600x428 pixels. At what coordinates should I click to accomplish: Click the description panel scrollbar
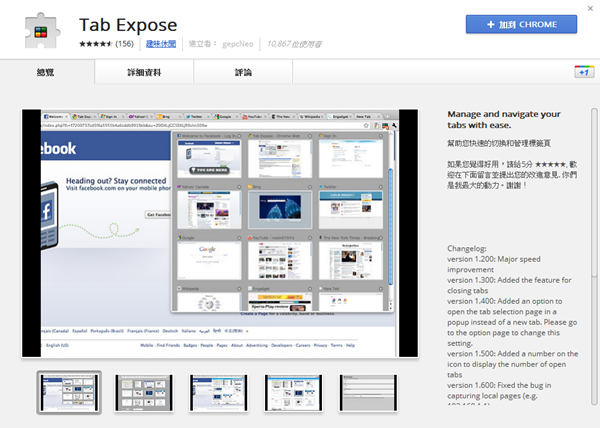594,256
